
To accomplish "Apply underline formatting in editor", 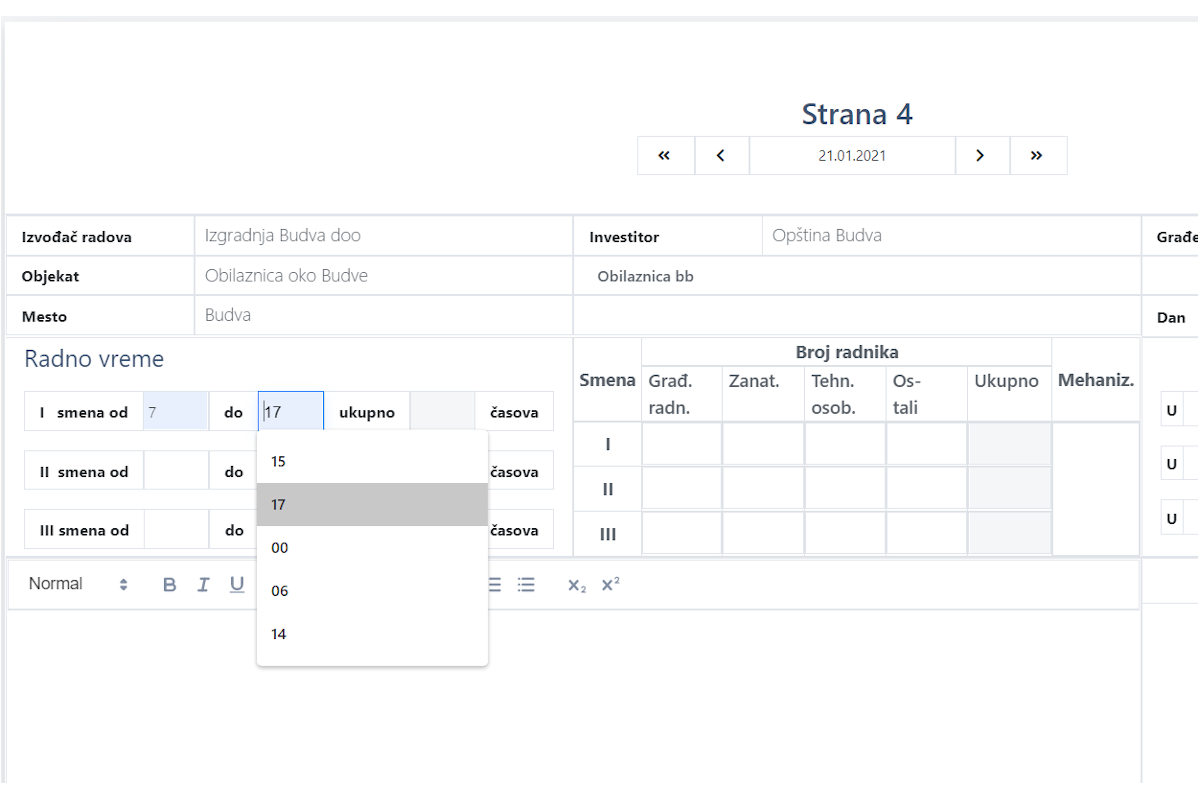I will coord(237,585).
